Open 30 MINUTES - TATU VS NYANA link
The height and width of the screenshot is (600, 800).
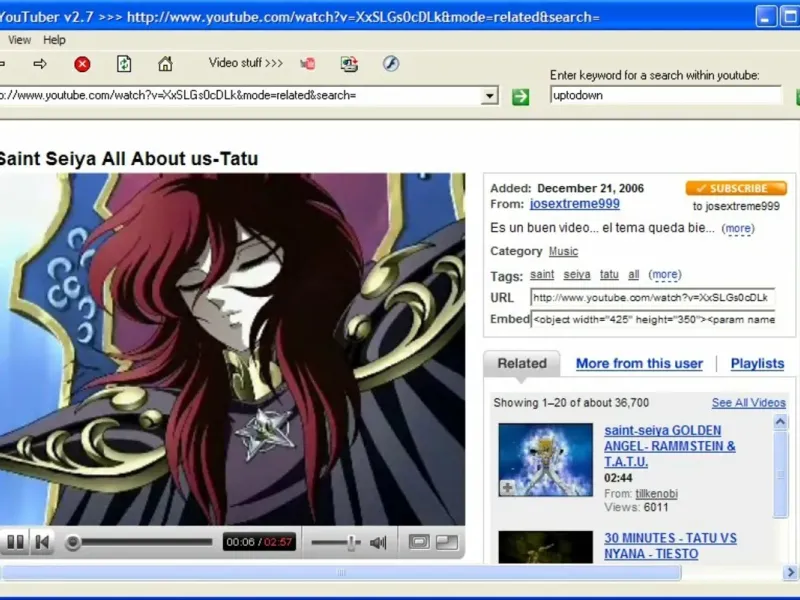tap(670, 546)
